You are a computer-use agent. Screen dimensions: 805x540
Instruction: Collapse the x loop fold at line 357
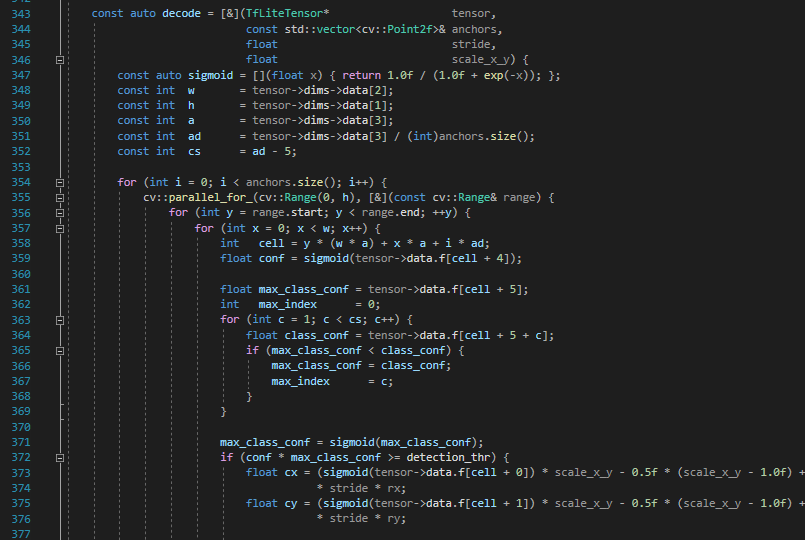(x=60, y=228)
